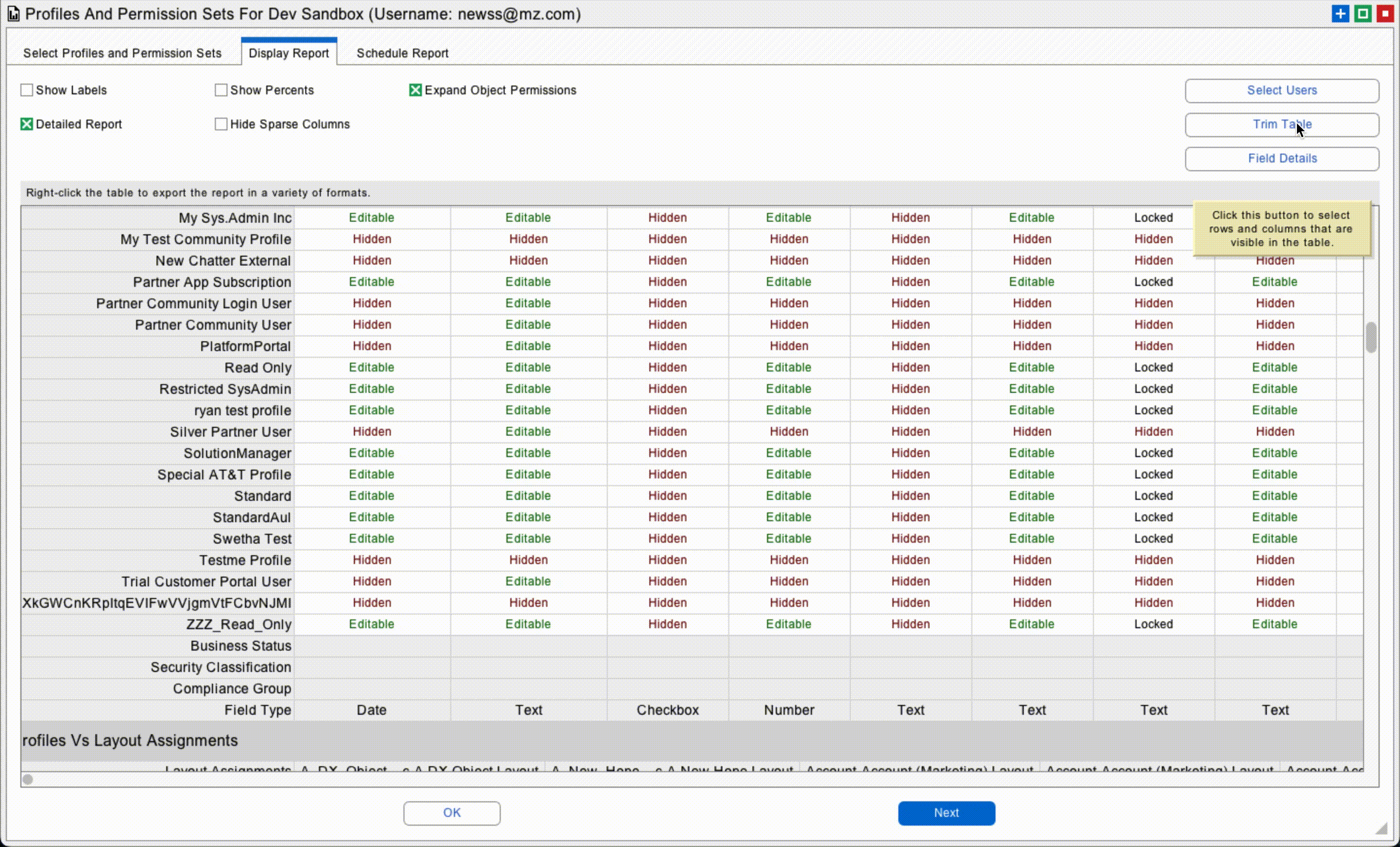Select the PlatformPortal row header
The image size is (1400, 847).
point(157,346)
